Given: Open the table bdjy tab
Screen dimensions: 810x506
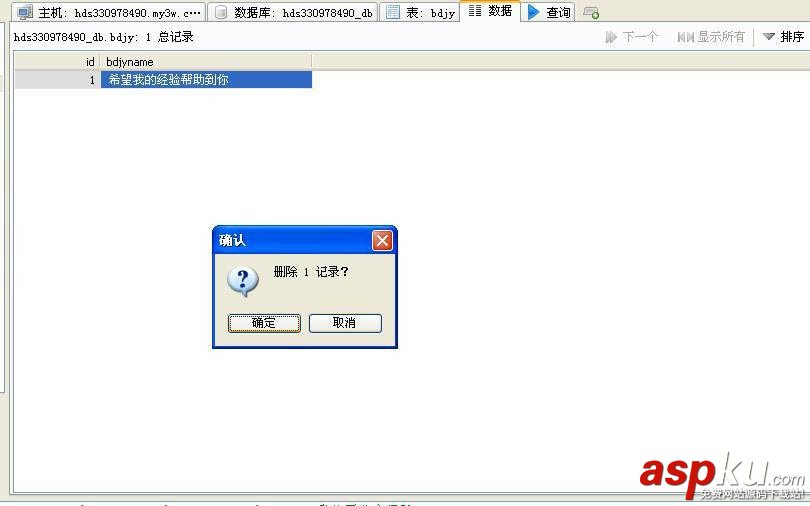Looking at the screenshot, I should point(419,12).
